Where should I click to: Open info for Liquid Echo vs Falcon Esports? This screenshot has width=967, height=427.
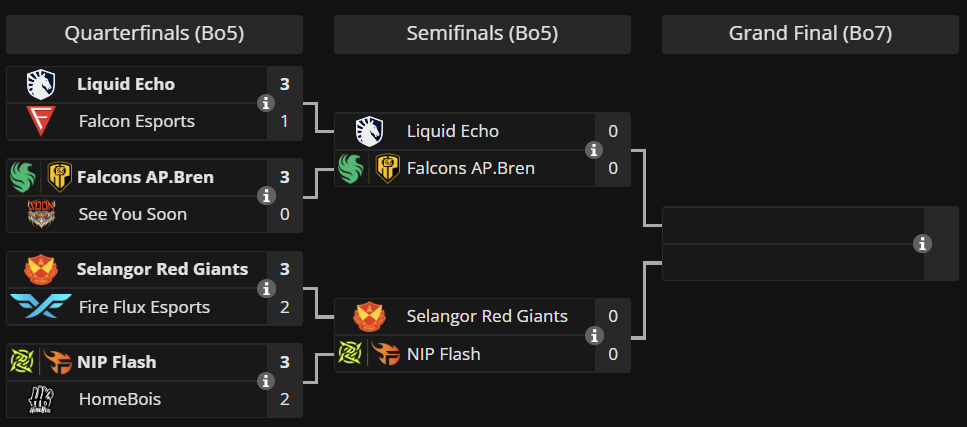(x=266, y=103)
